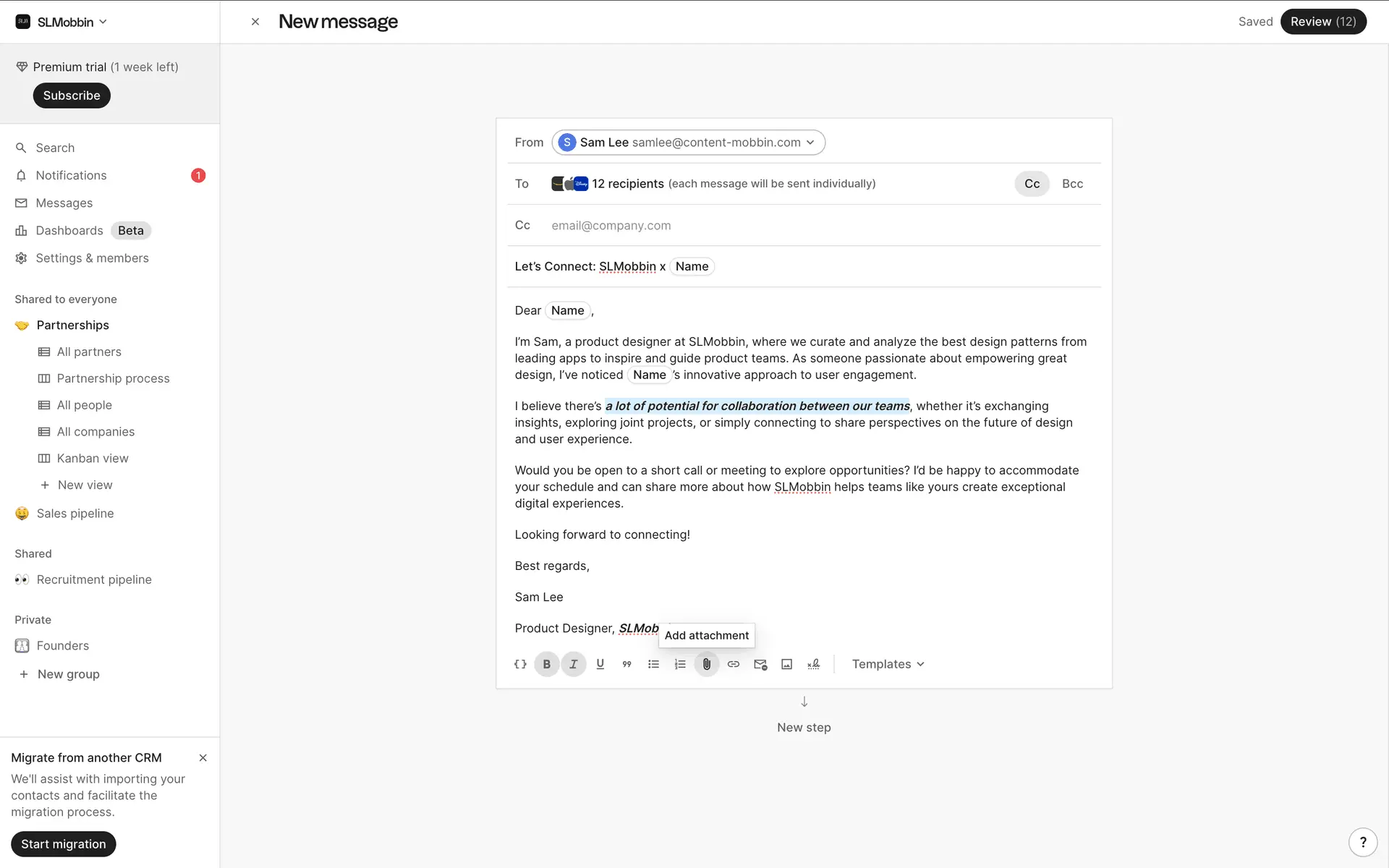
Task: Start a numbered list
Action: point(680,664)
